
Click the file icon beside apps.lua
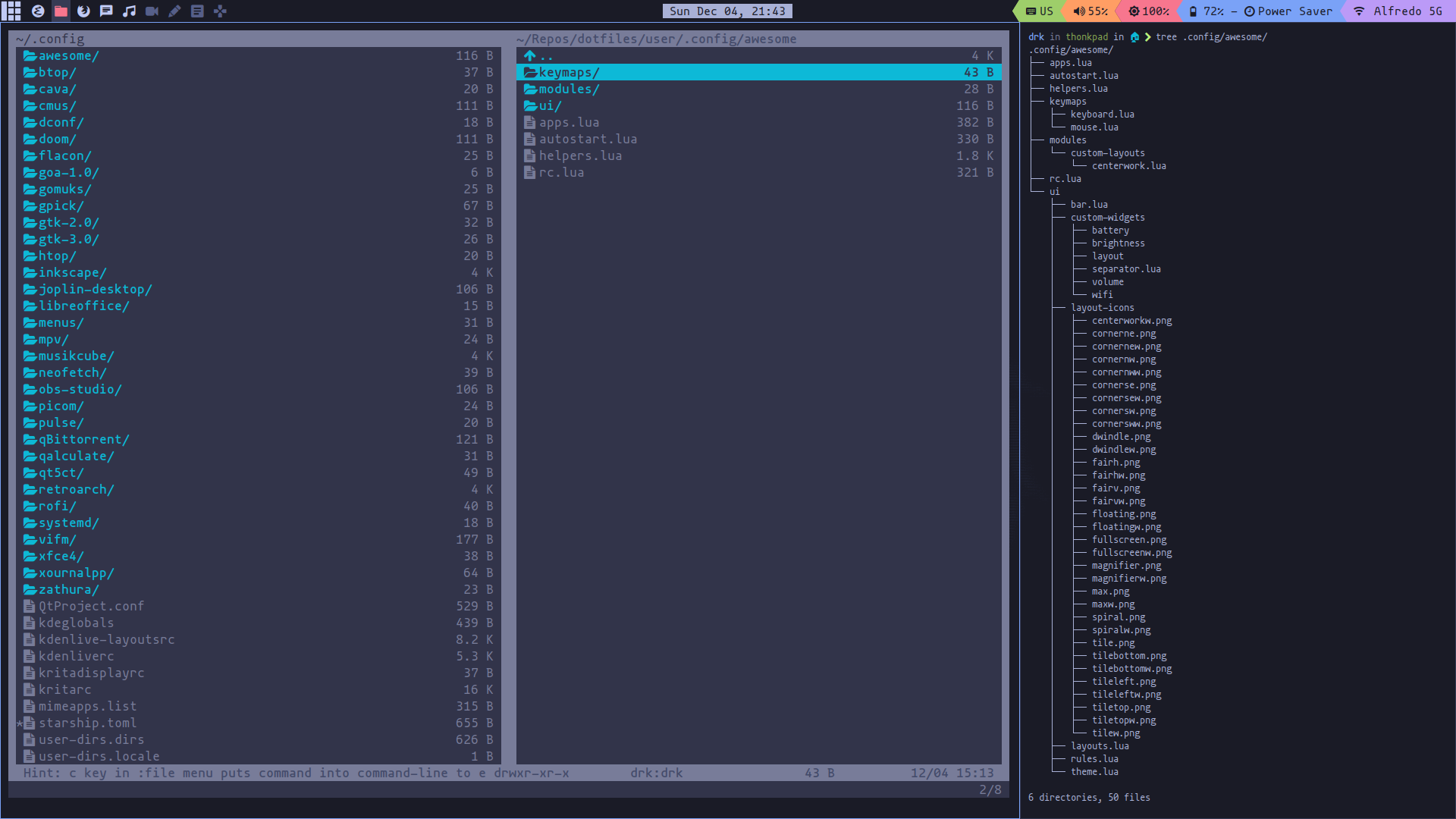tap(529, 122)
